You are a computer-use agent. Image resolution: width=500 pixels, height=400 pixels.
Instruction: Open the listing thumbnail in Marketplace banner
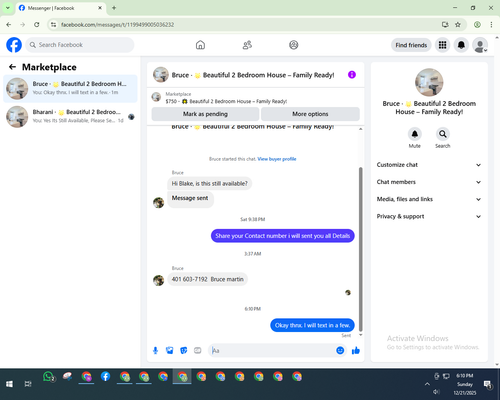156,97
